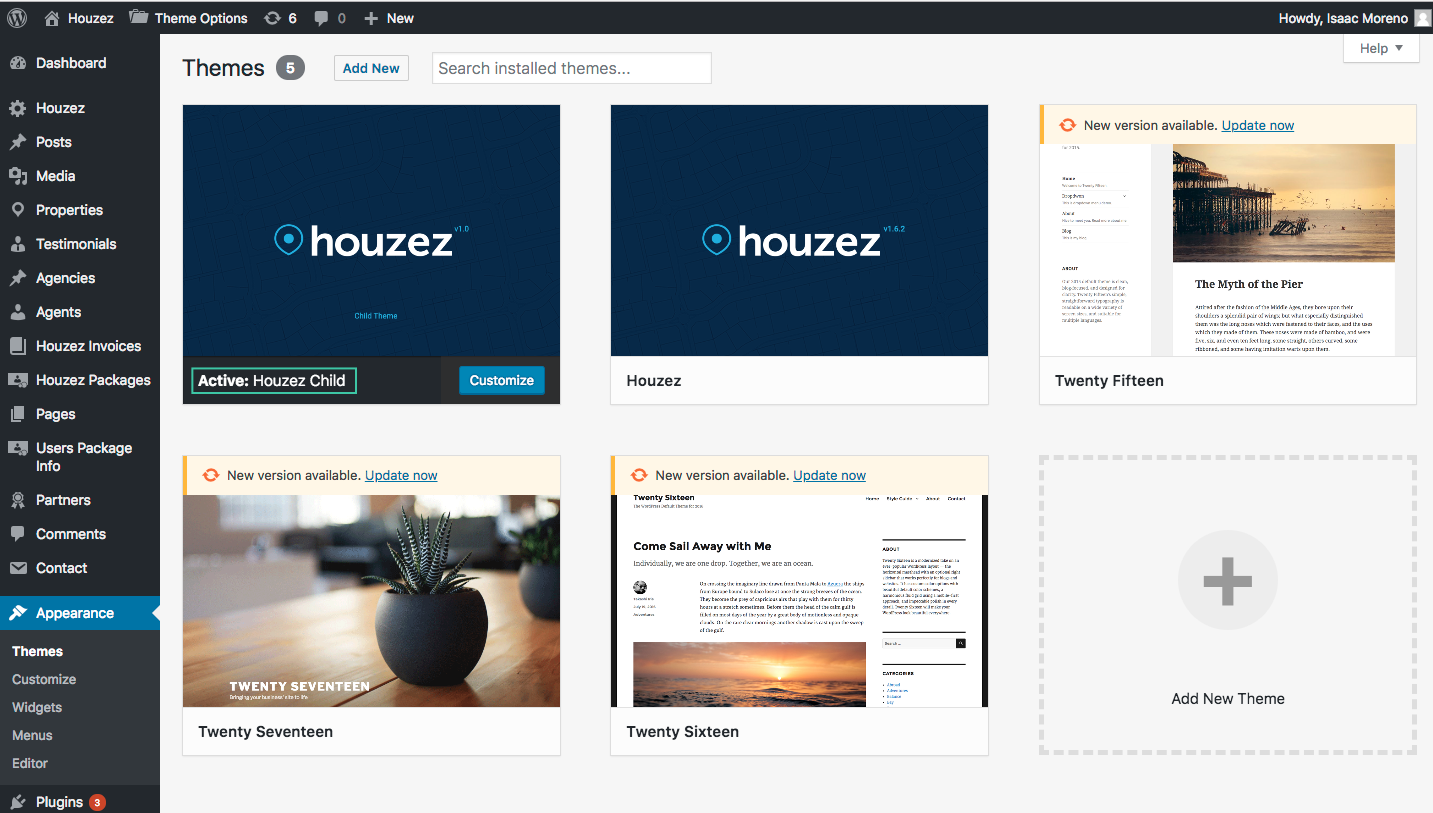Screen dimensions: 1433x813
Task: Click Update now for Twenty Fifteen
Action: [x=1258, y=125]
